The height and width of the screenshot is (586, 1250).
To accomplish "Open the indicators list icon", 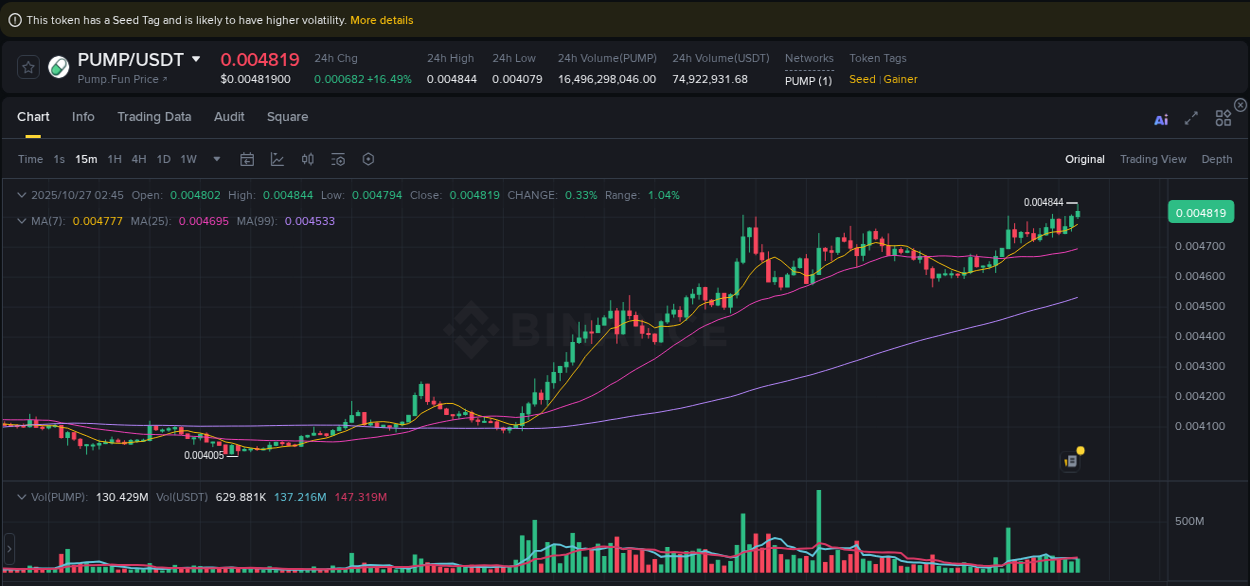I will [x=337, y=159].
